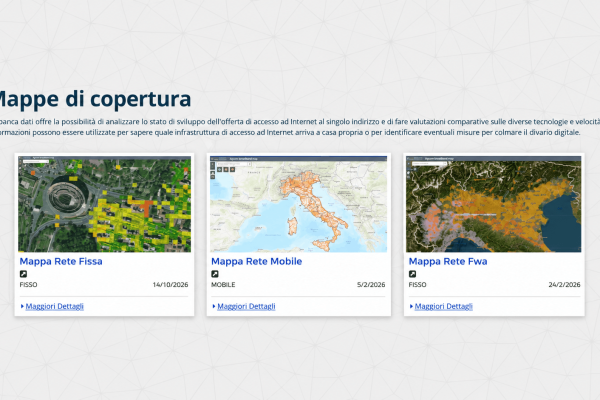600x400 pixels.
Task: Click the arrow before Maggiori Dettagli on Mobile card
Action: [214, 306]
